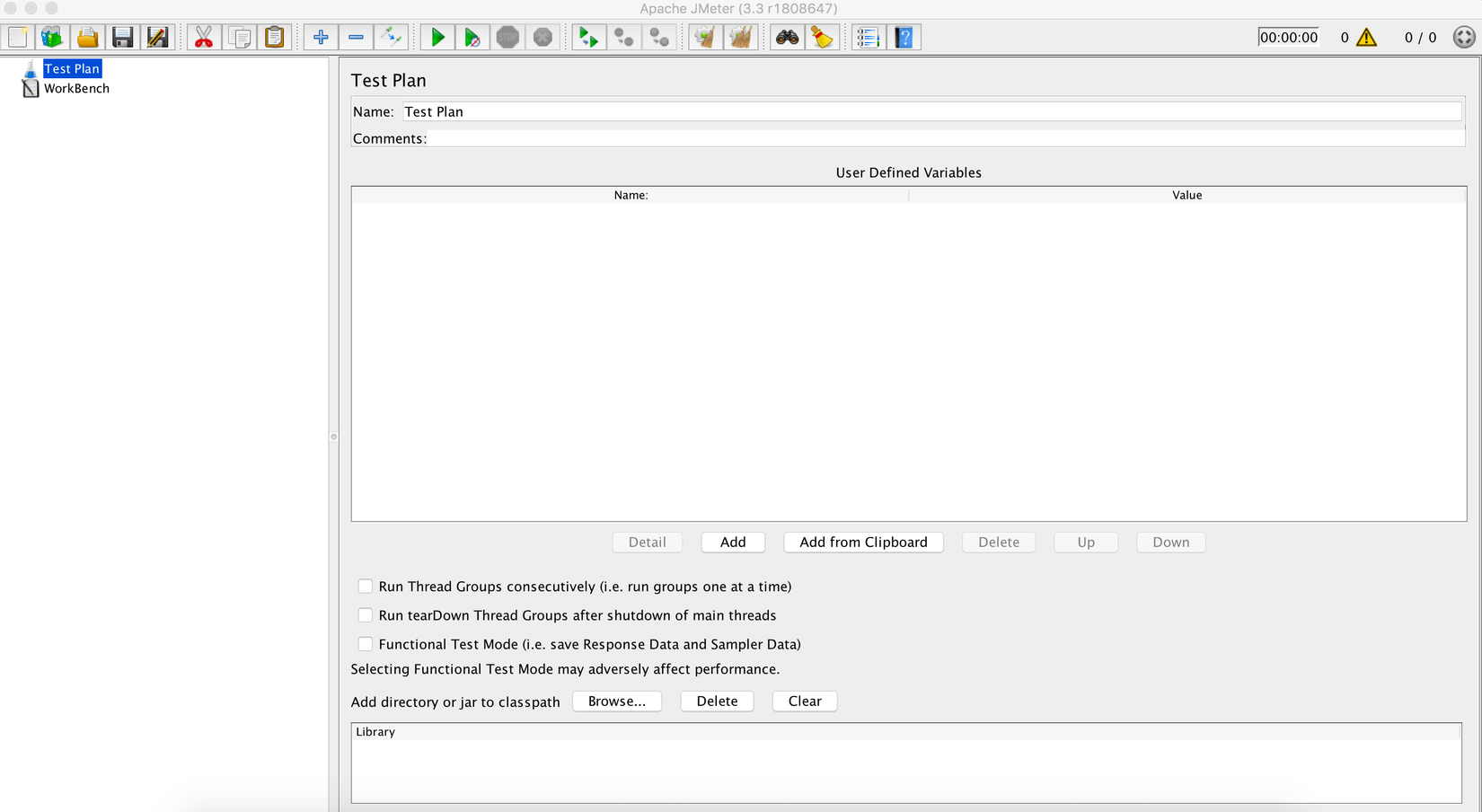
Task: Click the Stop sign icon
Action: tap(507, 37)
